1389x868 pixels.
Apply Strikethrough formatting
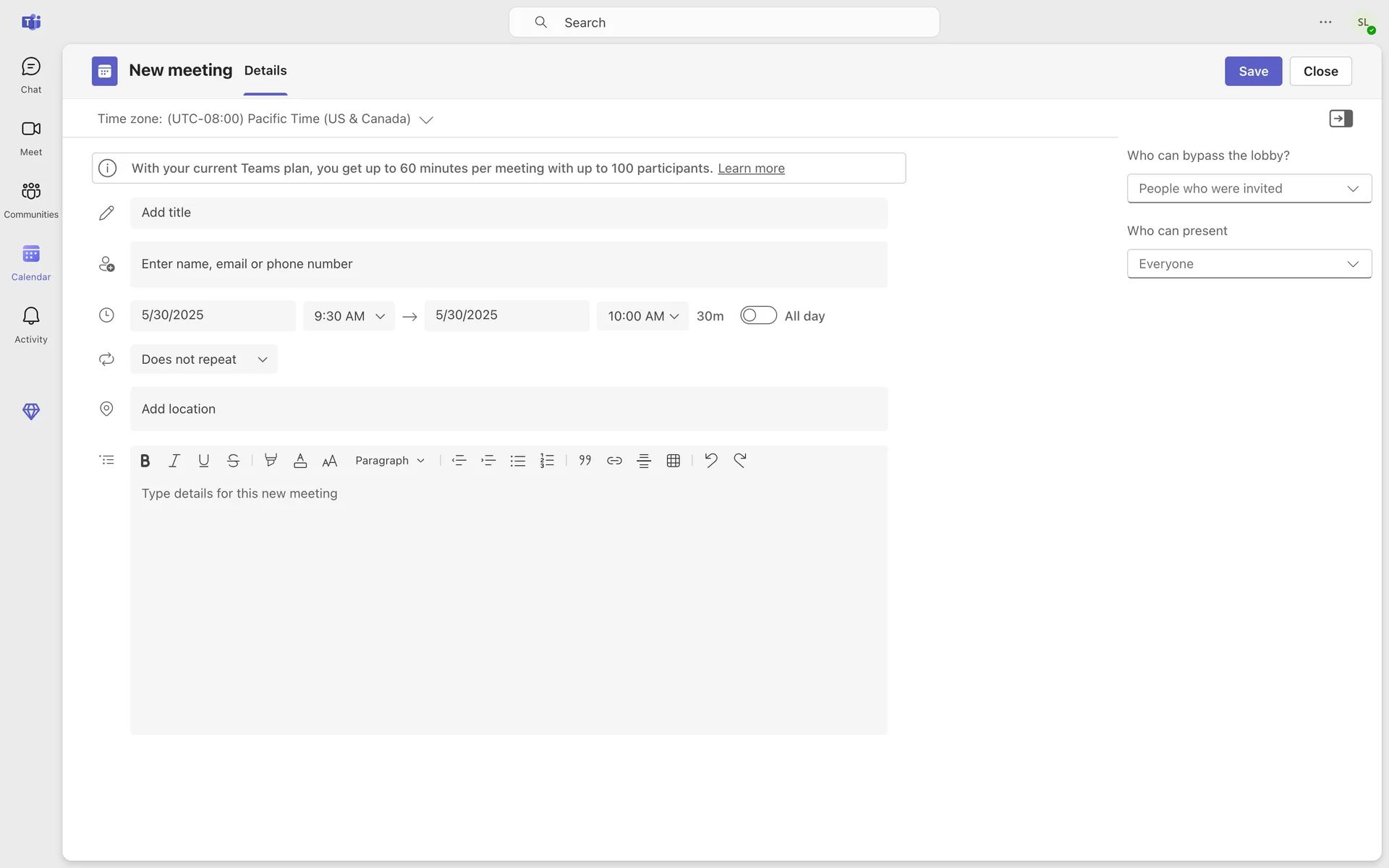click(233, 461)
